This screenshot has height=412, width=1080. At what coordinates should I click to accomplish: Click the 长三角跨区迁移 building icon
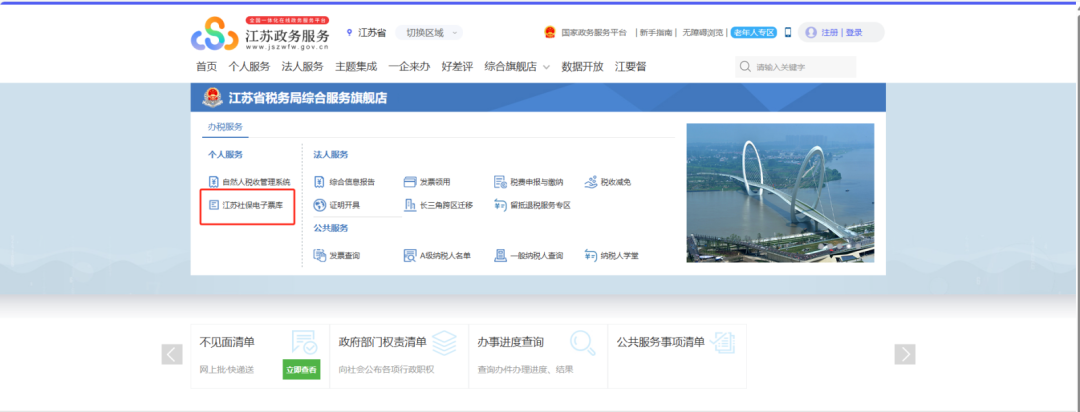point(409,205)
